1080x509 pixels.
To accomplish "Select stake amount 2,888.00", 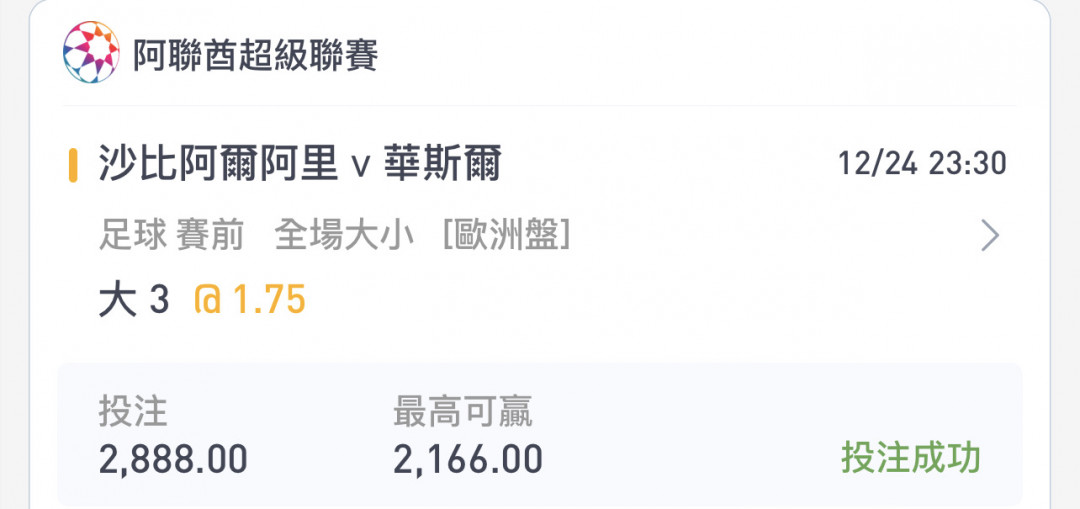I will tap(173, 459).
